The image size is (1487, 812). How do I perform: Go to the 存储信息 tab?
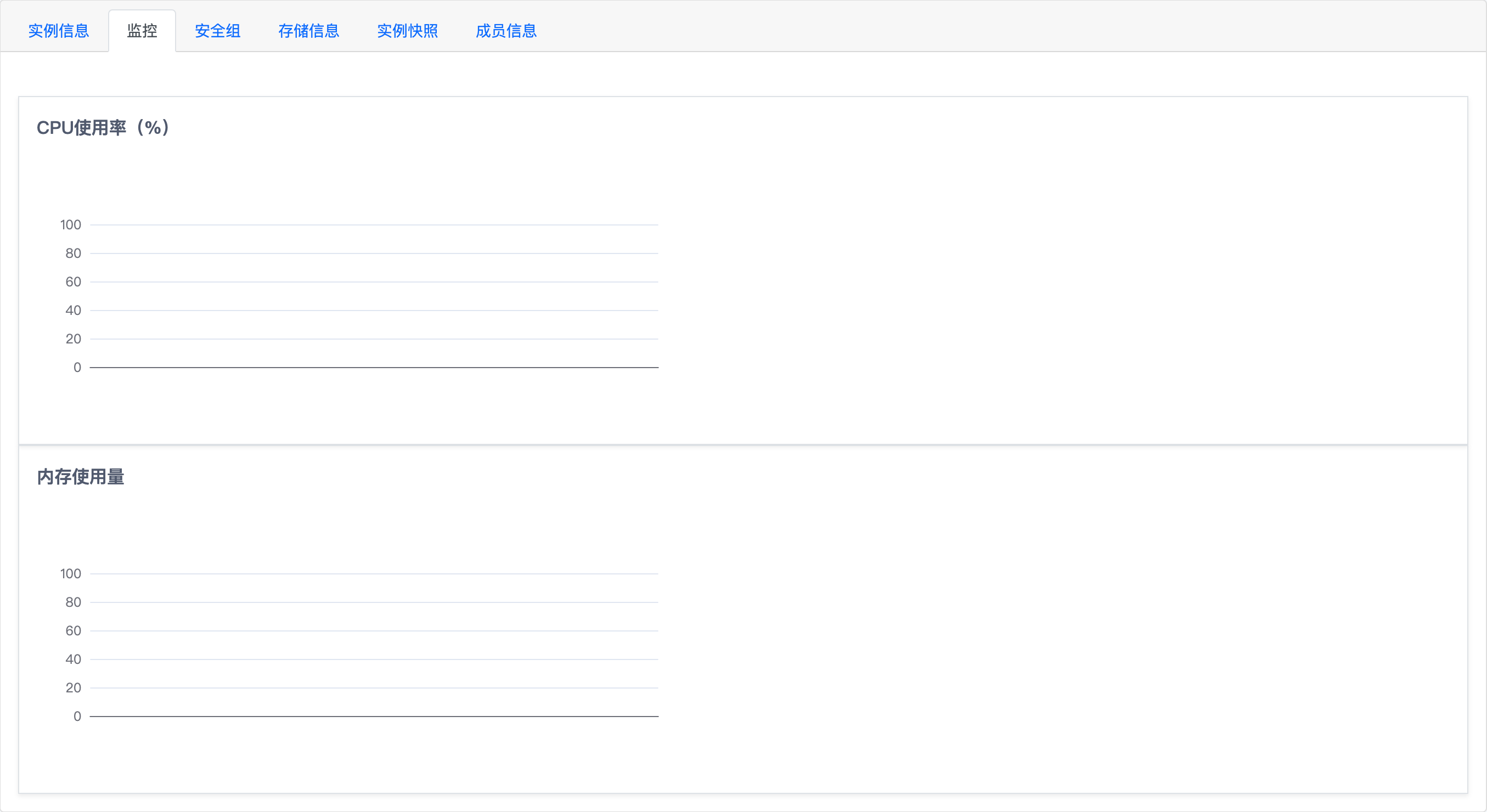coord(309,31)
